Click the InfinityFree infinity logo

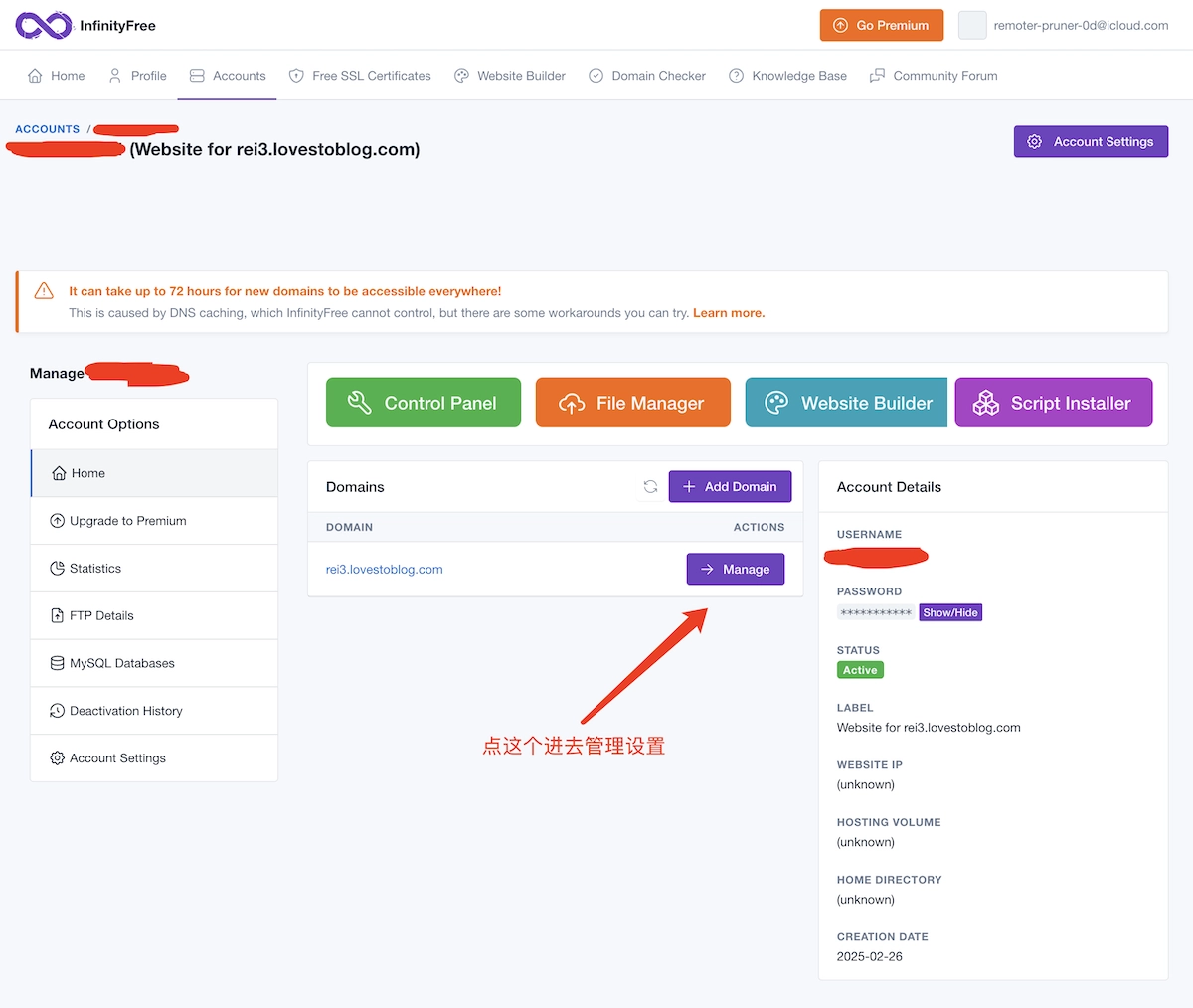[x=43, y=25]
